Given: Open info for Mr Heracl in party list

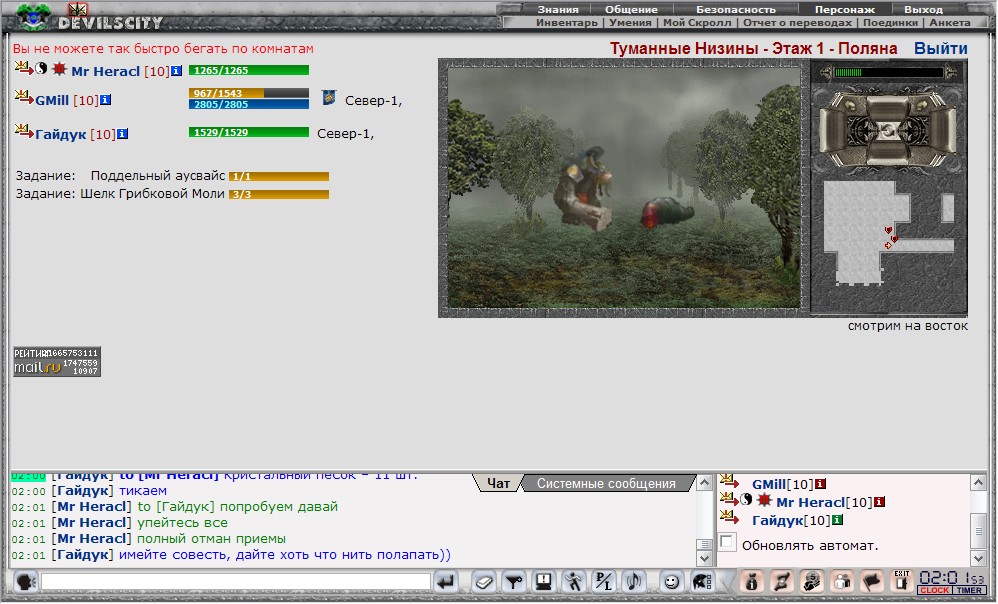Looking at the screenshot, I should tap(176, 71).
